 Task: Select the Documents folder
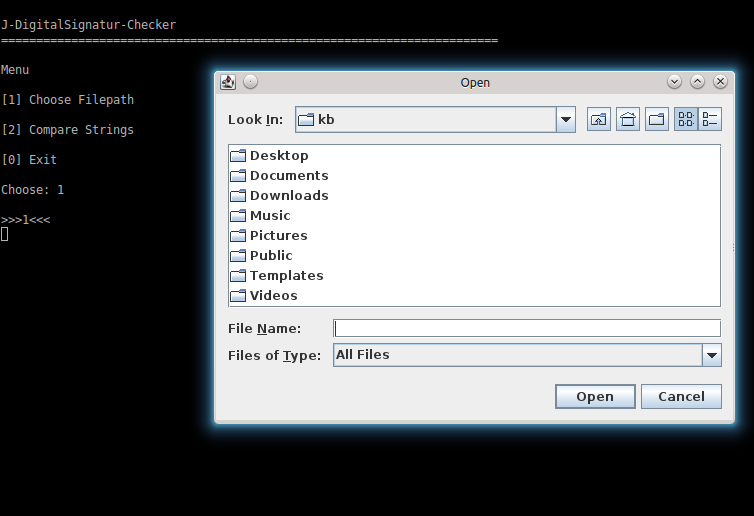(279, 176)
